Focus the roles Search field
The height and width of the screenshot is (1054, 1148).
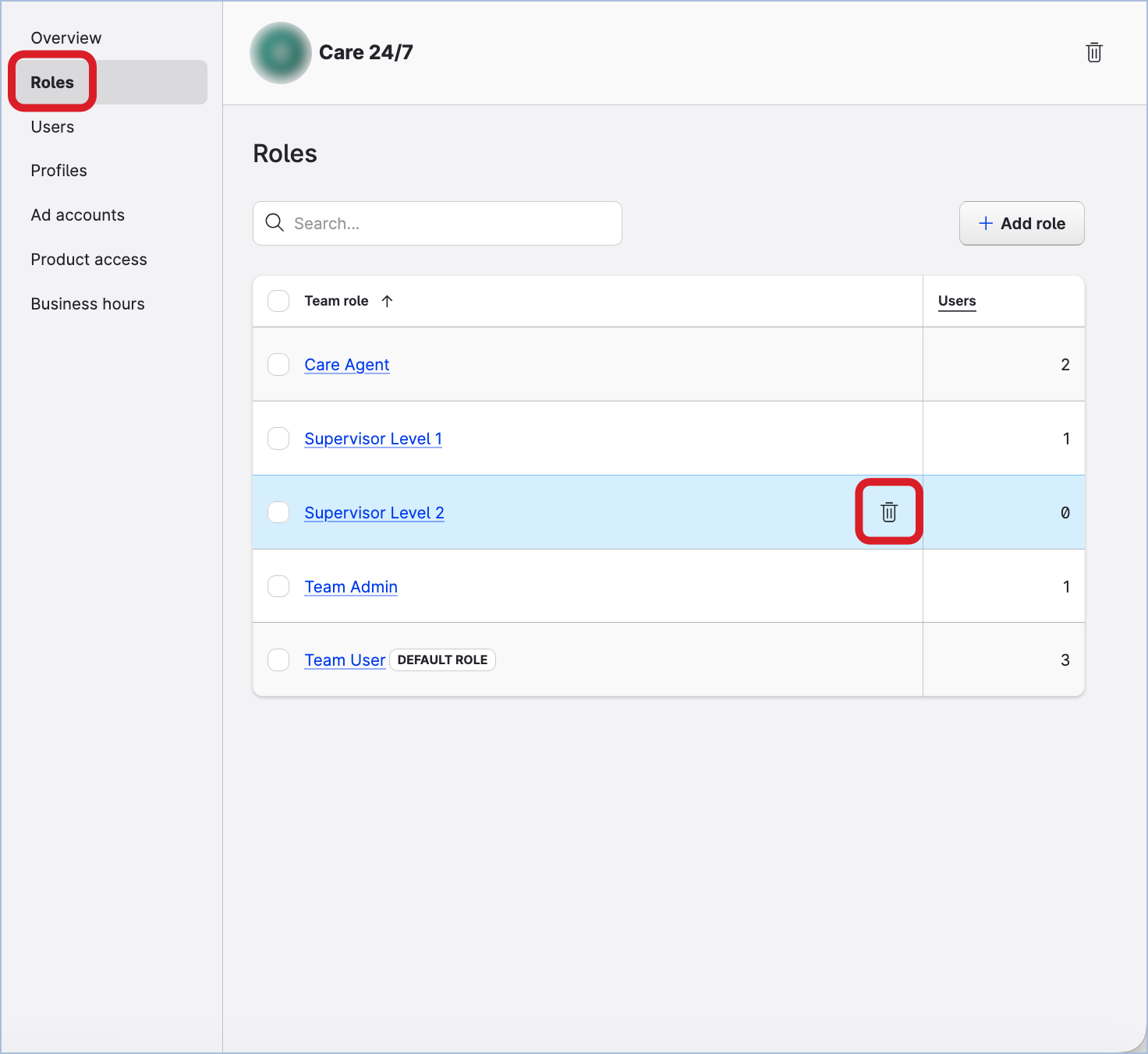(452, 224)
